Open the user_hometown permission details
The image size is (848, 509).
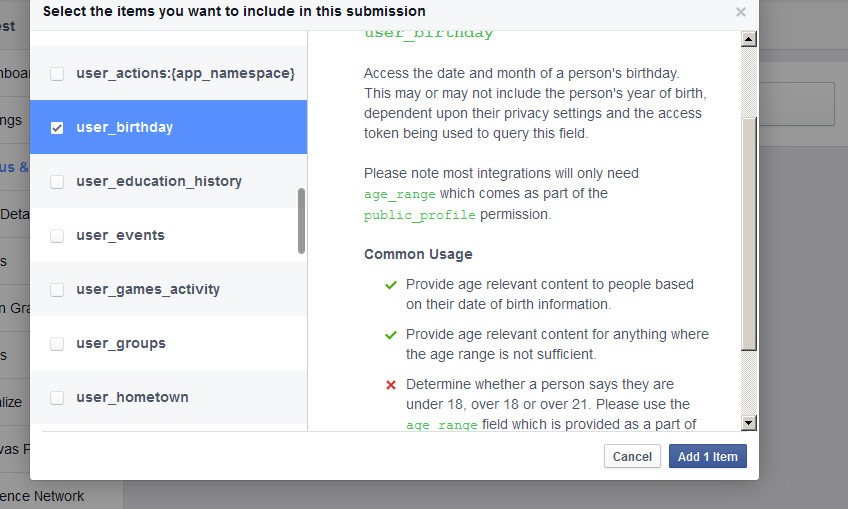(132, 398)
